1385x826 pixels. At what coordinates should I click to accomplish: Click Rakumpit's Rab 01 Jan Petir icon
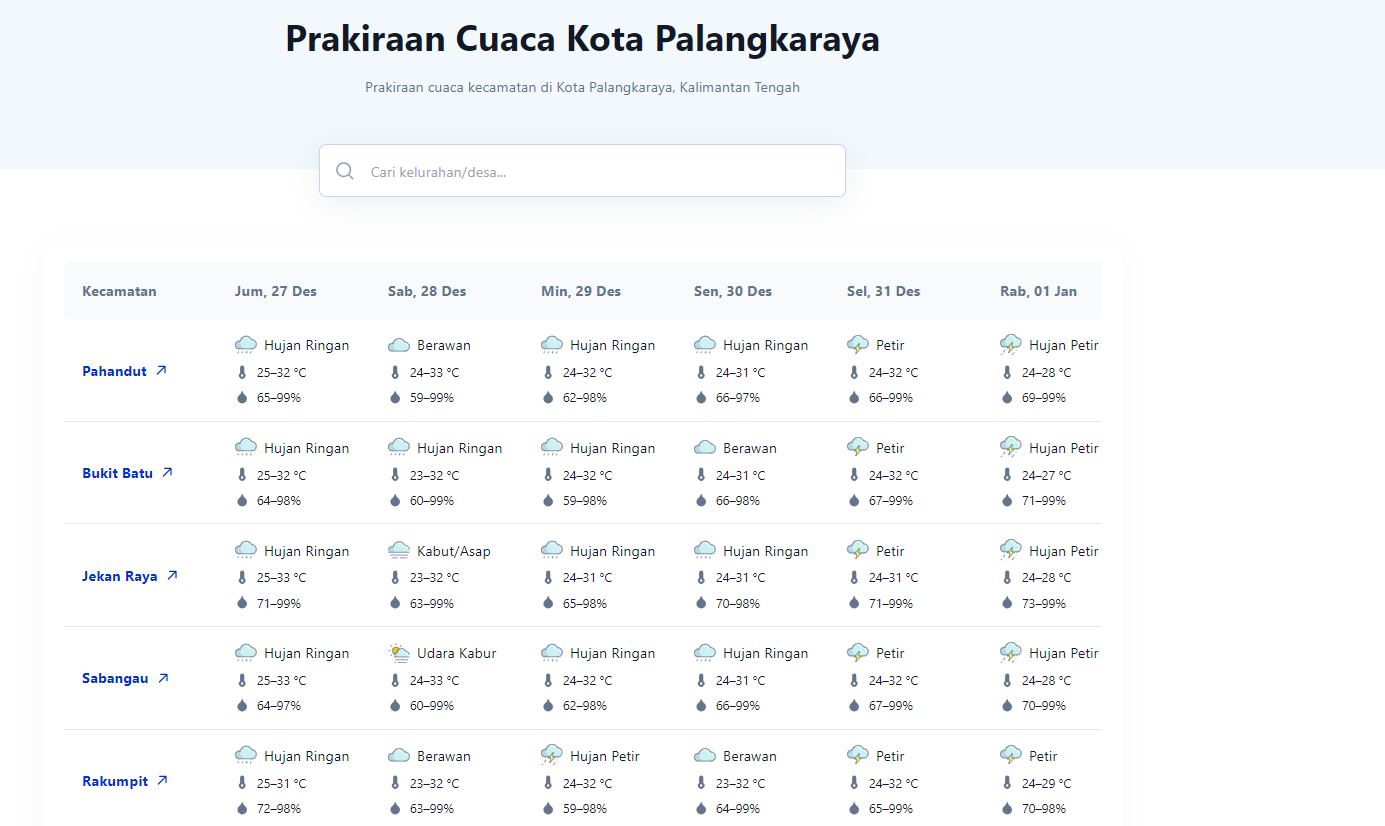click(x=1011, y=756)
